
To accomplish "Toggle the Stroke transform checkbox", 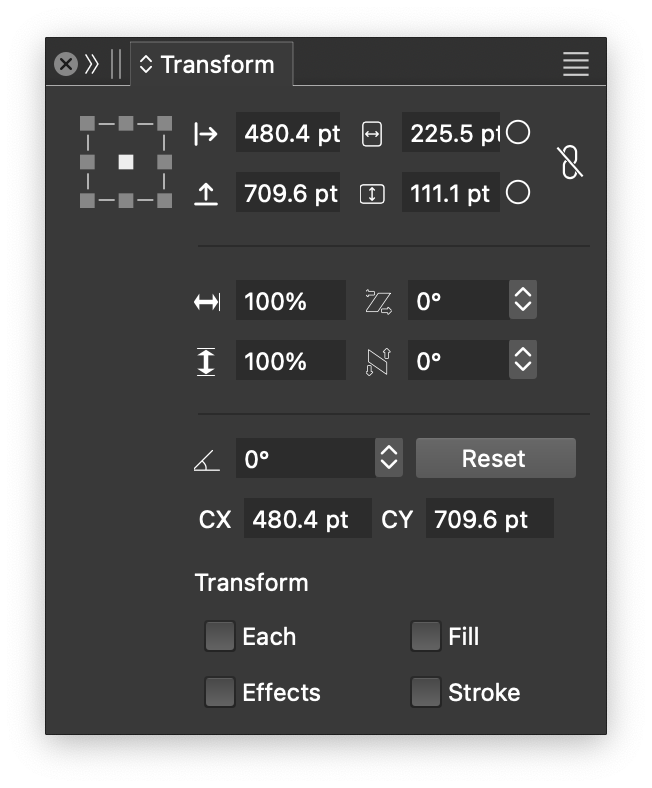I will 426,692.
